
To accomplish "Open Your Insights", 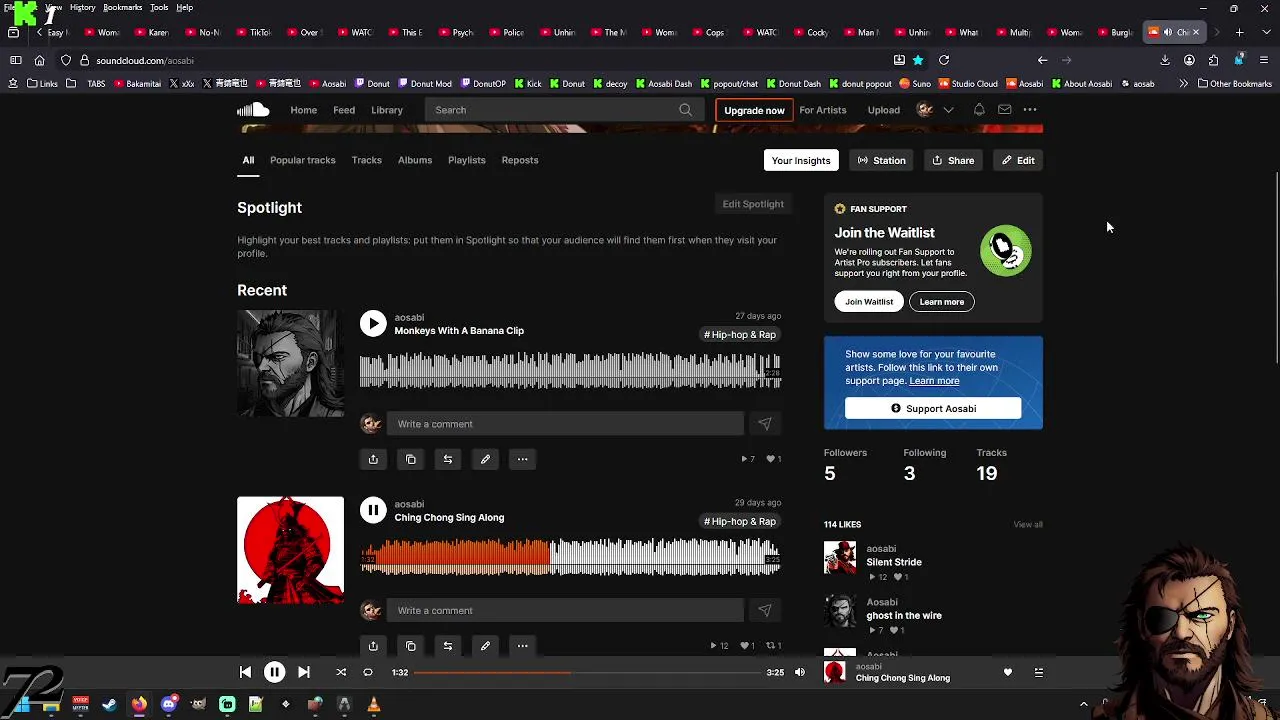I will point(801,160).
